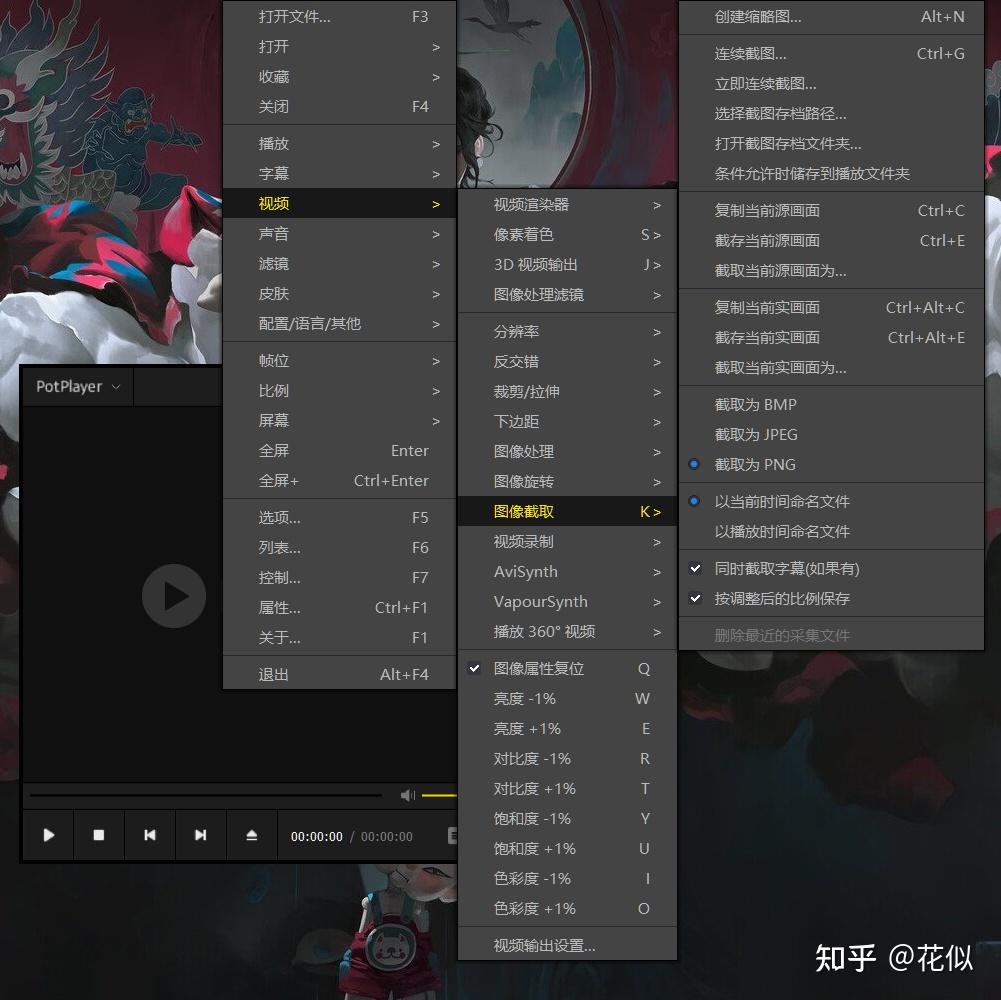Open the 反交错 submenu
Image resolution: width=1001 pixels, height=1000 pixels.
click(x=568, y=362)
